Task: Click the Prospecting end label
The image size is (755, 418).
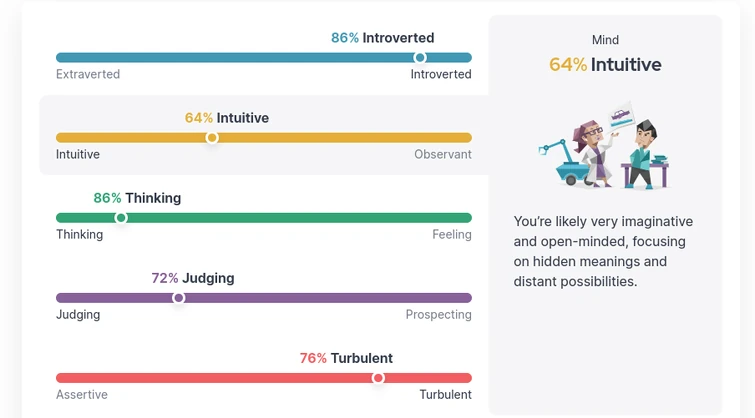Action: click(x=438, y=314)
